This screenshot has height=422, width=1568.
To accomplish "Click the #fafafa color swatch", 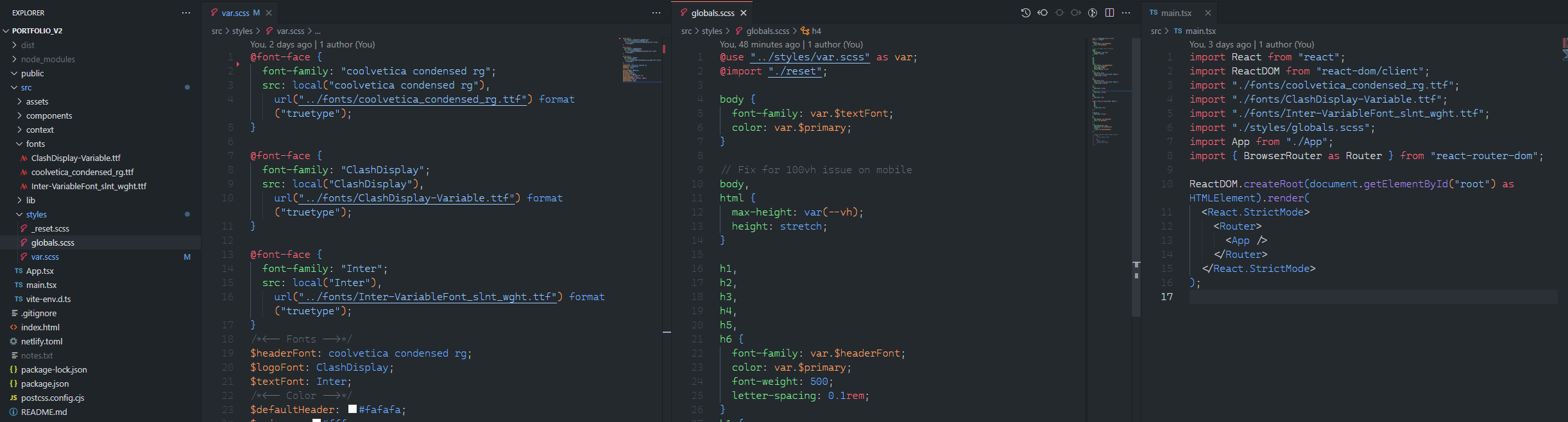I will 352,409.
